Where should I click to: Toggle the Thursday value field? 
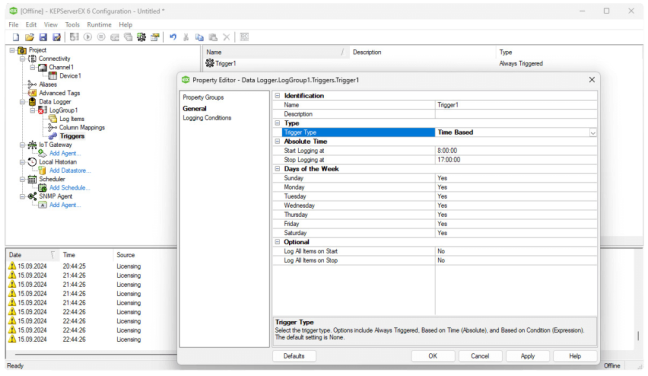516,215
